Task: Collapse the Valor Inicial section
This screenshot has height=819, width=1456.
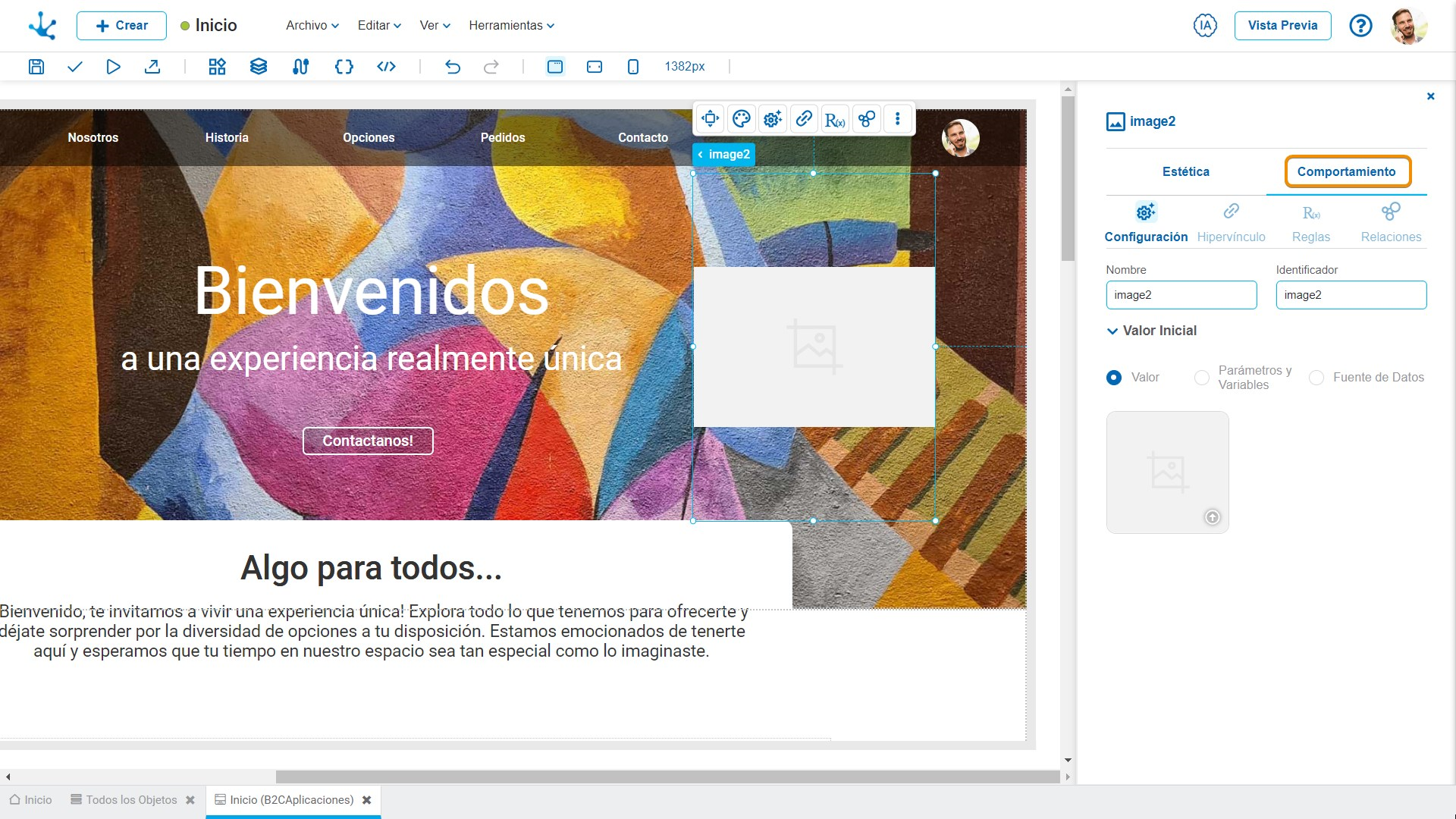Action: (x=1112, y=331)
